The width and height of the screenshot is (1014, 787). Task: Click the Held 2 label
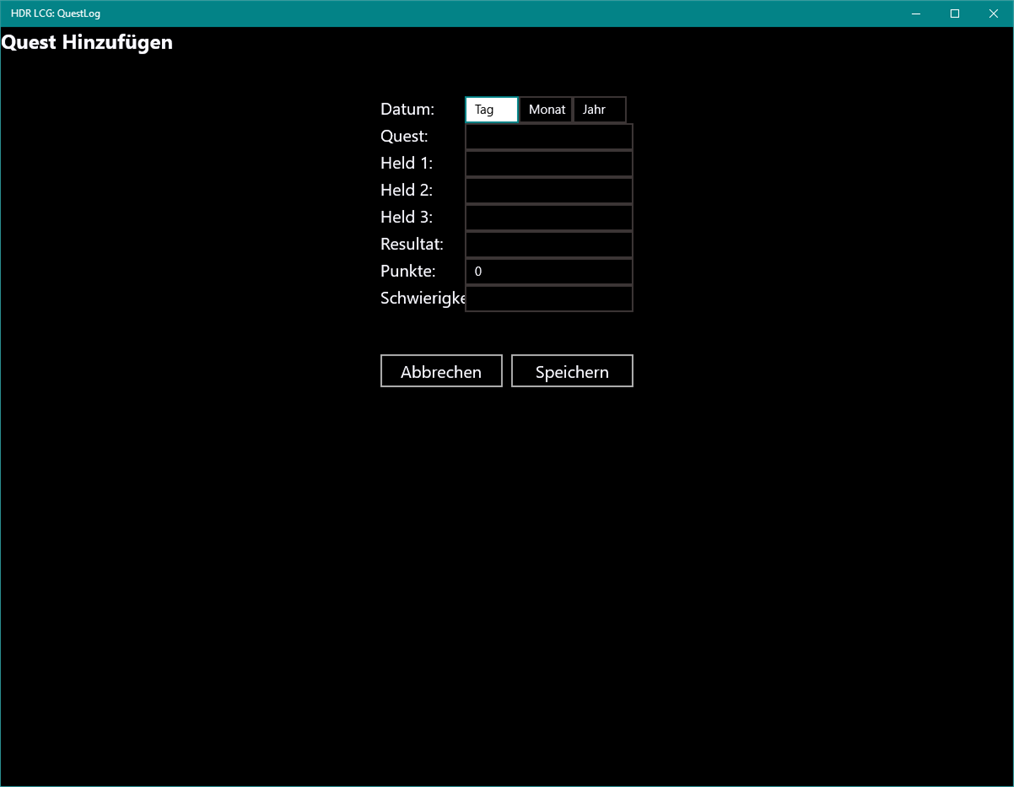click(406, 189)
